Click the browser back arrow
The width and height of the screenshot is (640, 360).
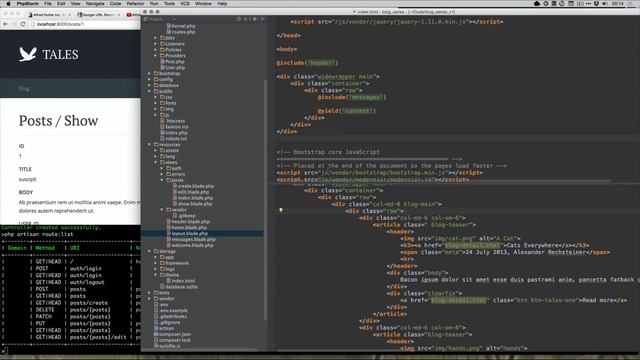(x=5, y=24)
